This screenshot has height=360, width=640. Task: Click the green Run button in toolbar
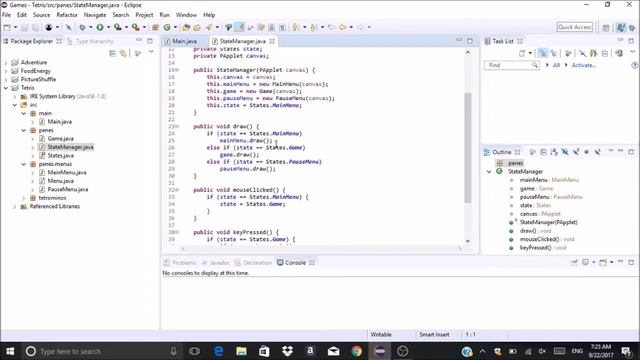coord(100,27)
